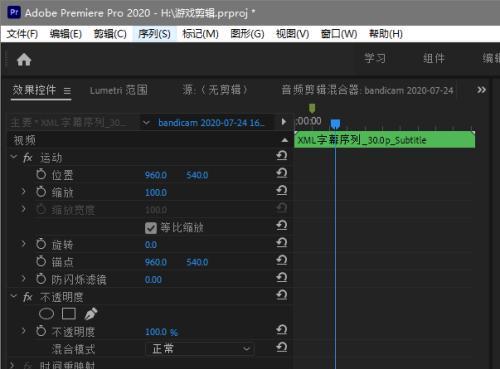Toggle timeline view with the play arrow
This screenshot has width=500, height=369.
283,122
